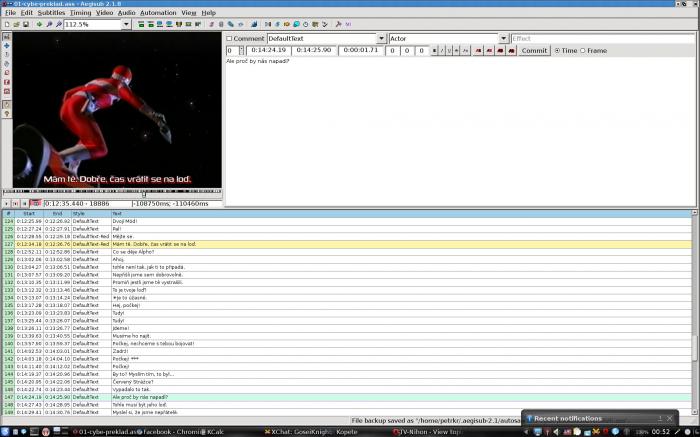Select subtitle row 127 highlighted in yellow
The height and width of the screenshot is (437, 700).
(x=347, y=244)
